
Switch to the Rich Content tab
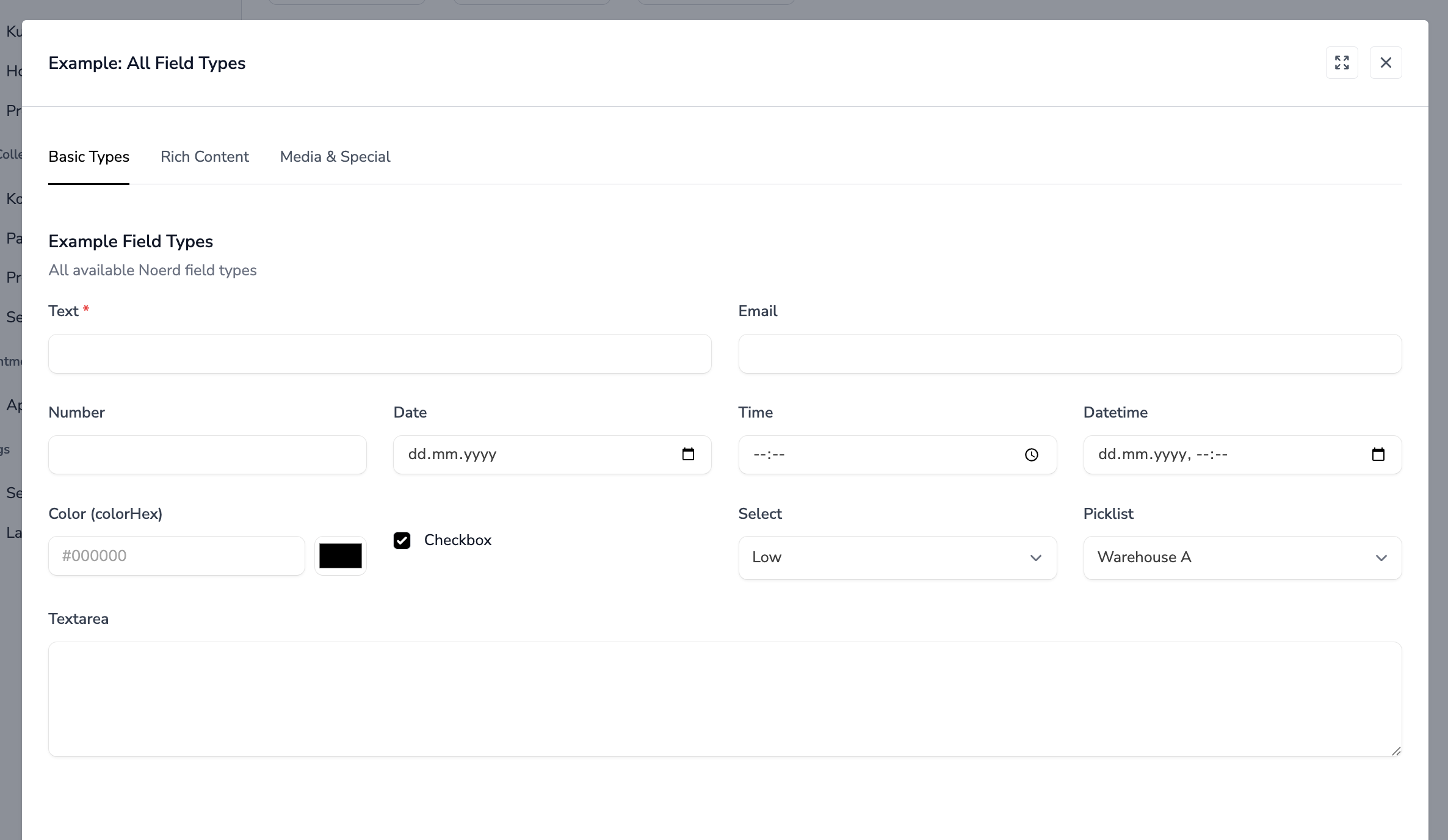pos(205,157)
